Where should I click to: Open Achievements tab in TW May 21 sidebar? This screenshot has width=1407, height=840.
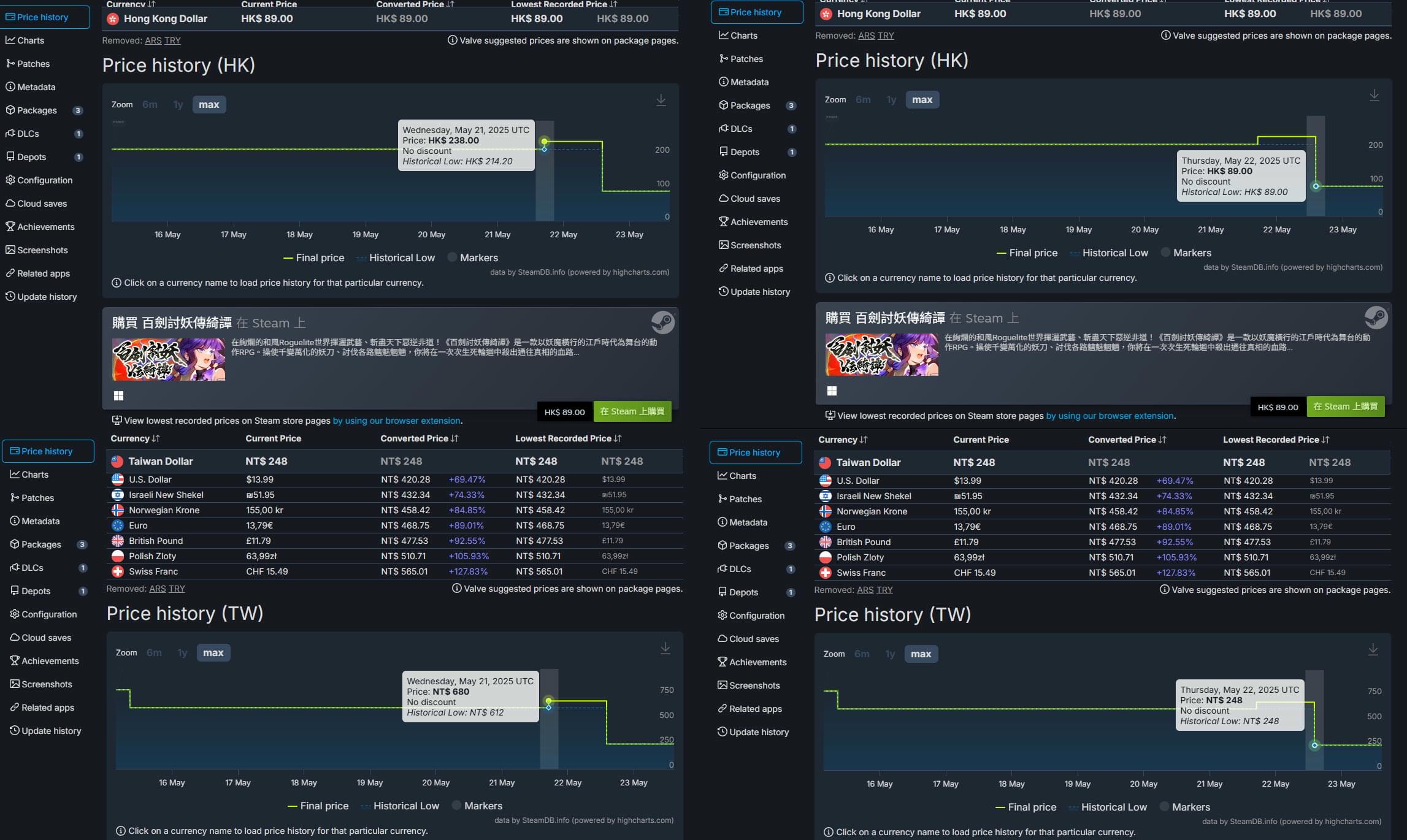point(48,661)
